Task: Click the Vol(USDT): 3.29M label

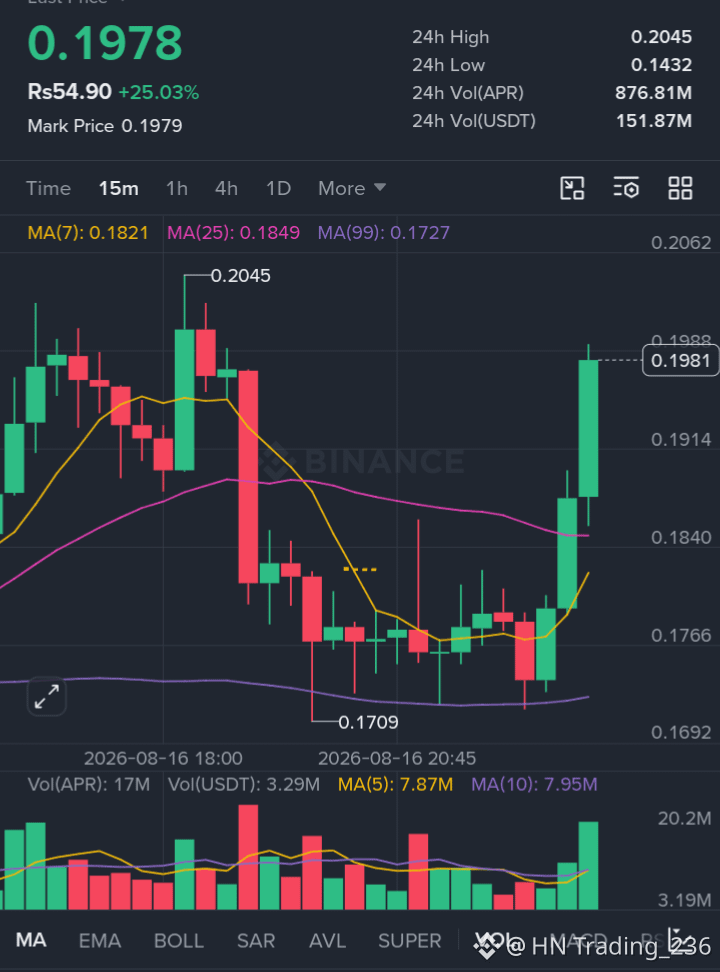Action: [244, 784]
